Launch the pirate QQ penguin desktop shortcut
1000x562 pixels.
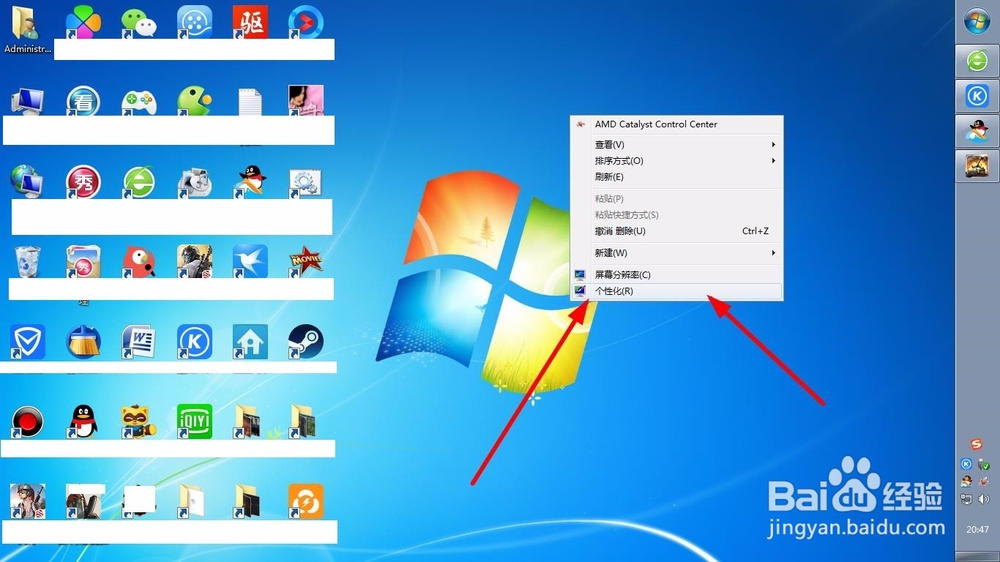point(251,181)
